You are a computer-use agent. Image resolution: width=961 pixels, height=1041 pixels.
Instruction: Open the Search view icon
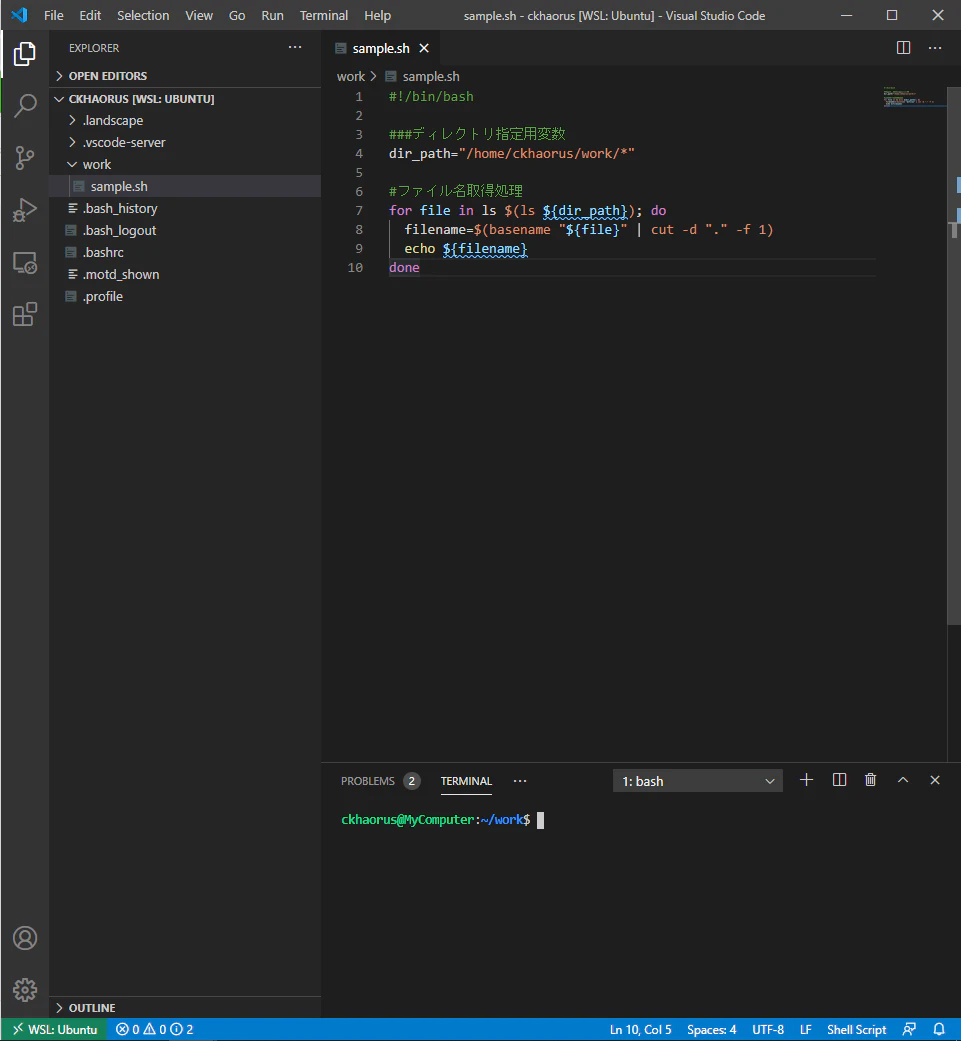25,106
